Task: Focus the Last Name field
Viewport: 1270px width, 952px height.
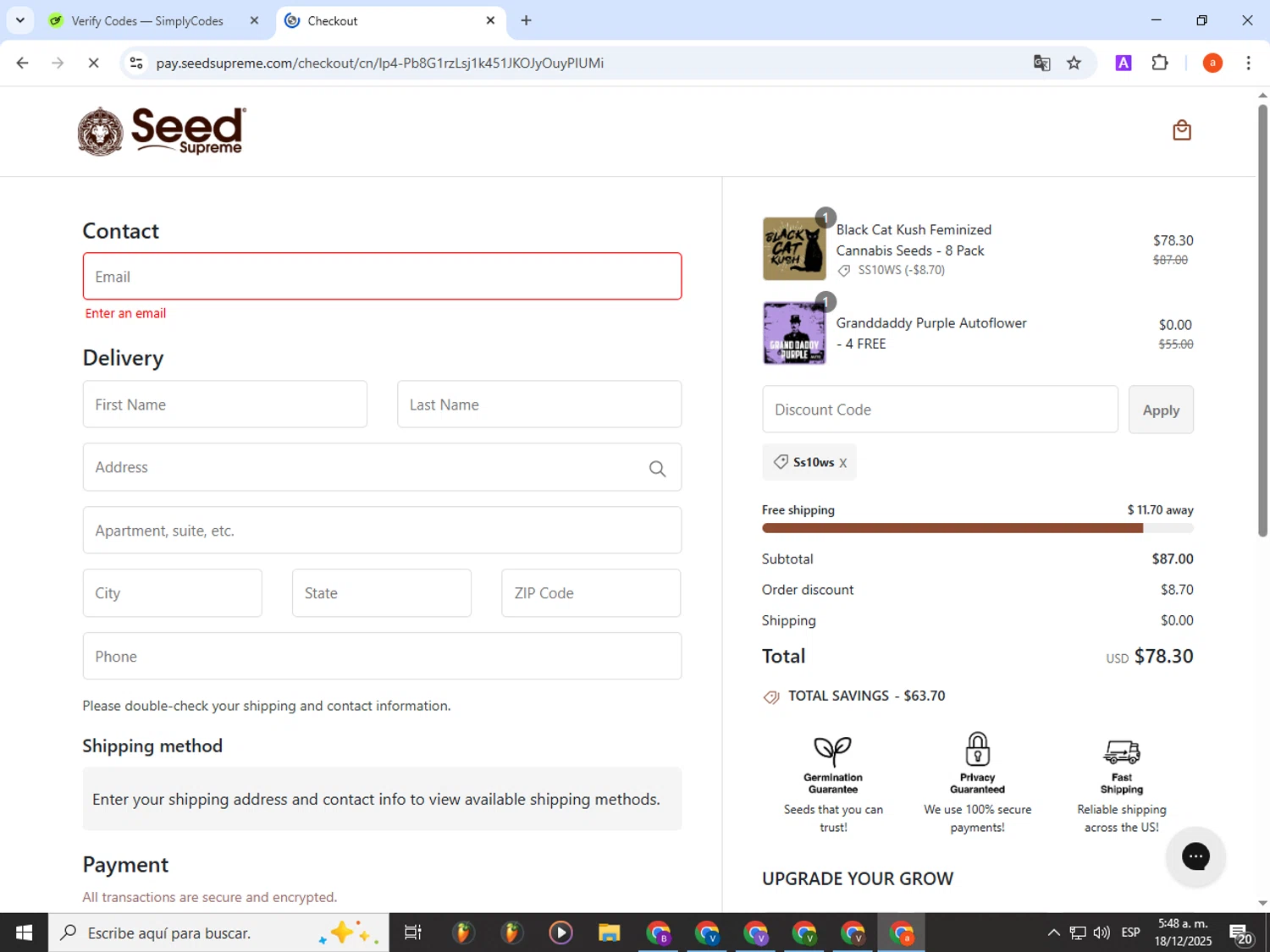Action: (539, 404)
